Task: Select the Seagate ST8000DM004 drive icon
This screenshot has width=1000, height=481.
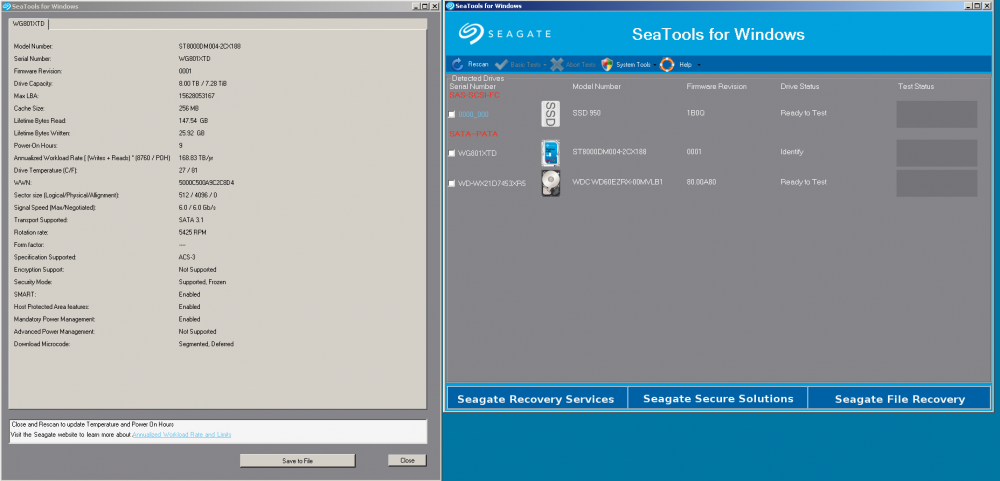Action: (x=550, y=153)
